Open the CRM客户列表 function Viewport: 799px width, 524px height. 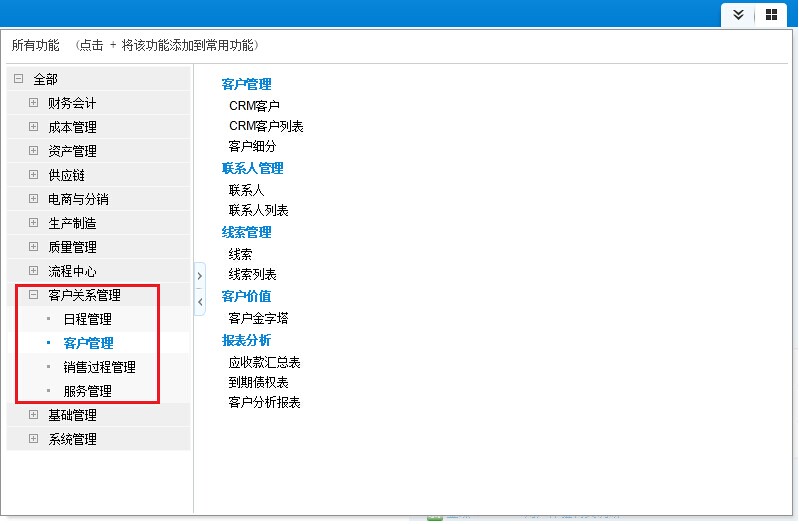pos(266,126)
